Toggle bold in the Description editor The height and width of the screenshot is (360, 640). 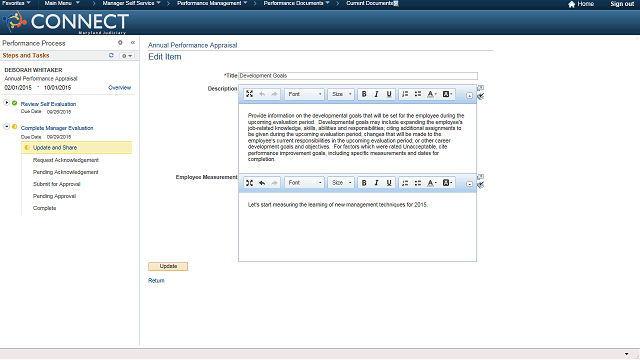(364, 94)
